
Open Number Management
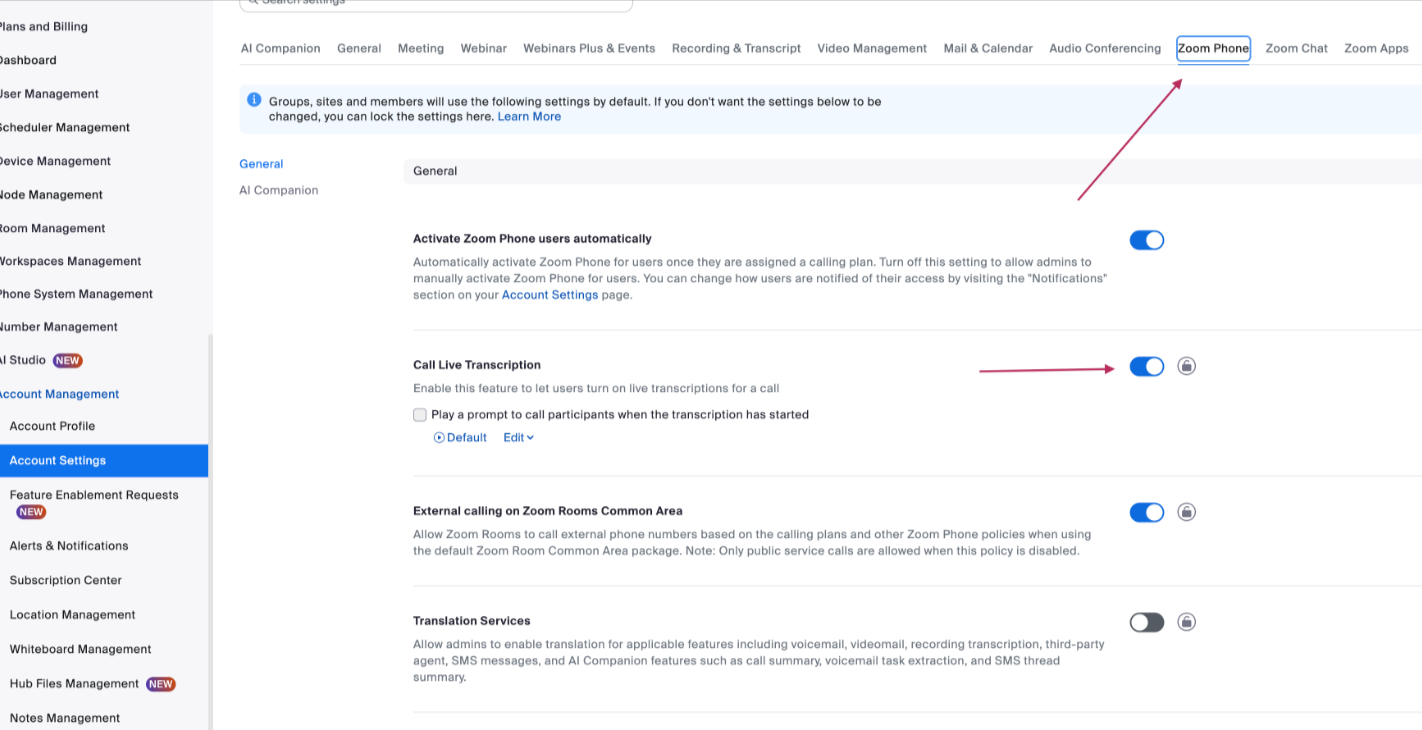[x=59, y=327]
